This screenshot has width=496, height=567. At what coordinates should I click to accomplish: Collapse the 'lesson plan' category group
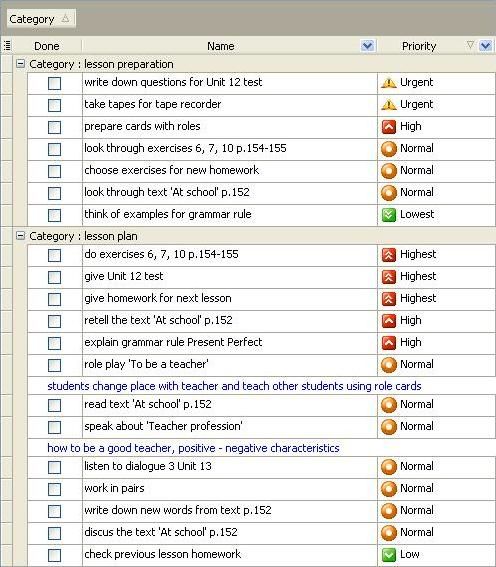(21, 236)
